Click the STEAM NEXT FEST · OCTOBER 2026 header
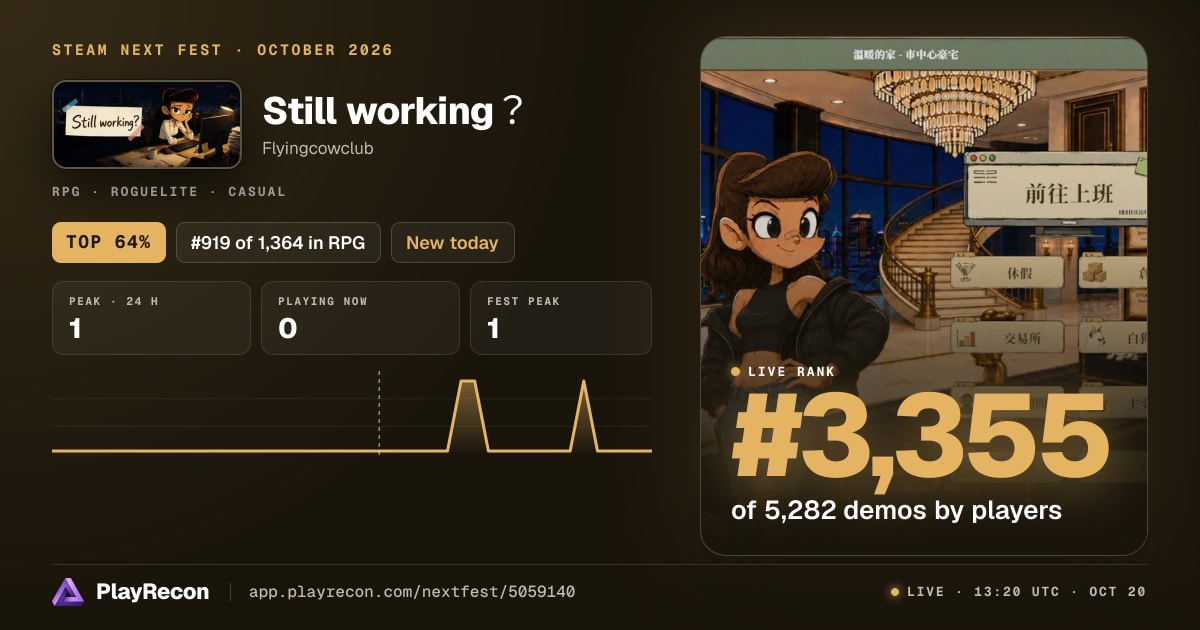Image resolution: width=1200 pixels, height=630 pixels. 222,50
